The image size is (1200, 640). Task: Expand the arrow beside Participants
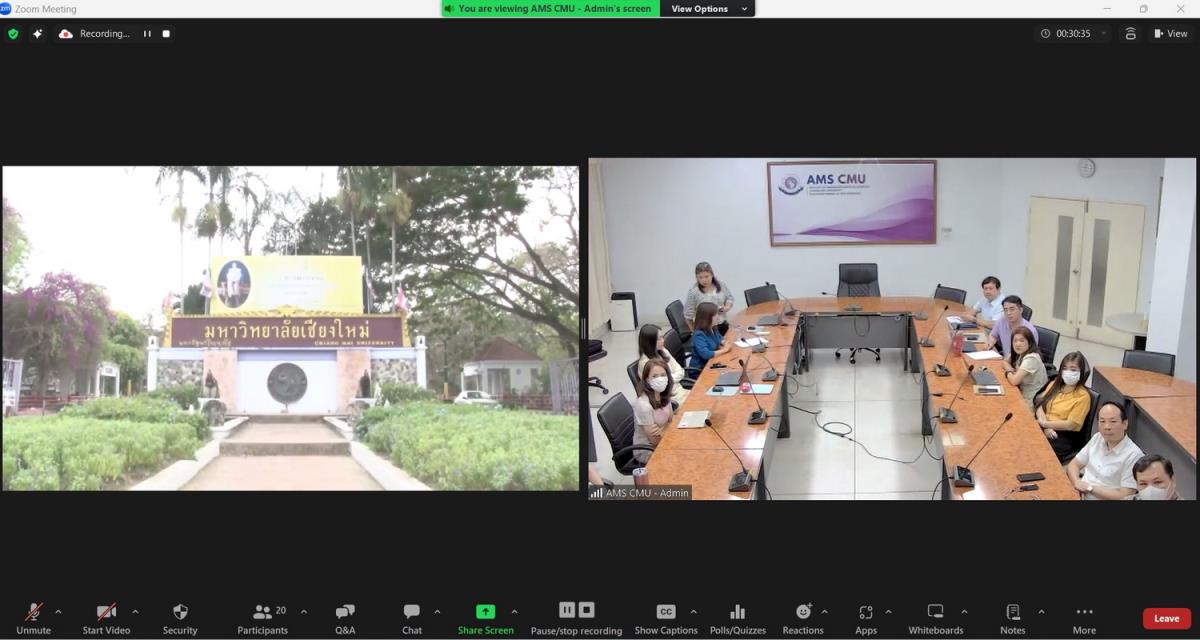304,612
